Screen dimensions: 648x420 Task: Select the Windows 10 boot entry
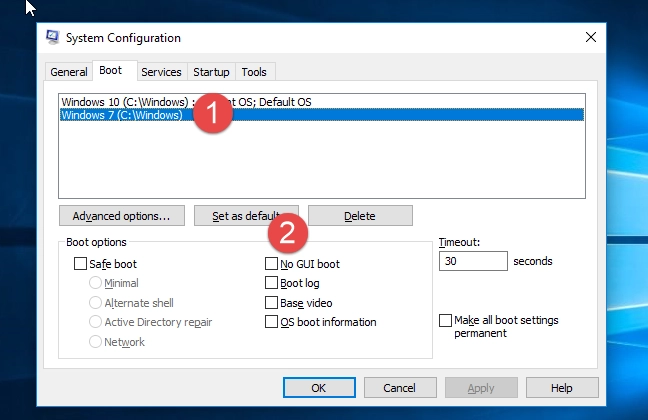[322, 102]
